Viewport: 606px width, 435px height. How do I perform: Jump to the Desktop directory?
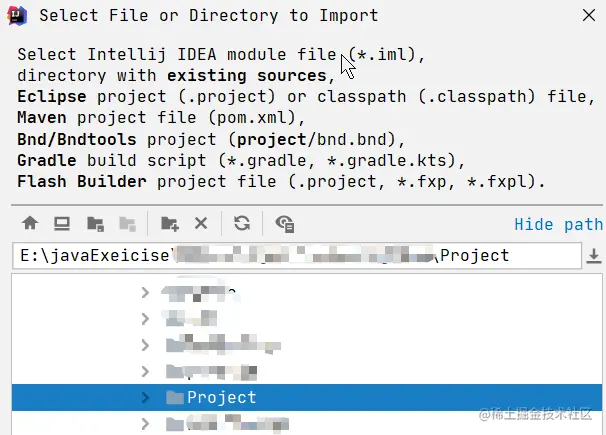coord(61,224)
